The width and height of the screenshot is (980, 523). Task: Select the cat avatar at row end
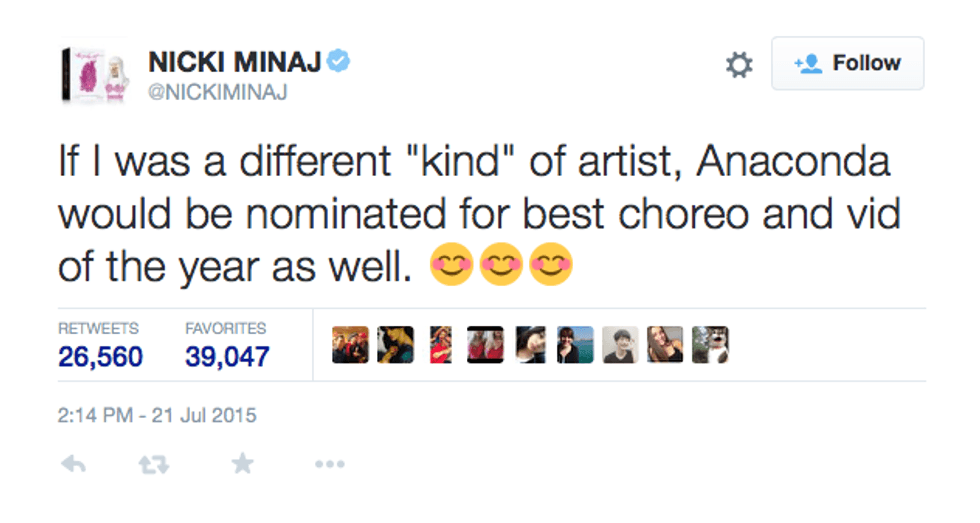pos(710,345)
